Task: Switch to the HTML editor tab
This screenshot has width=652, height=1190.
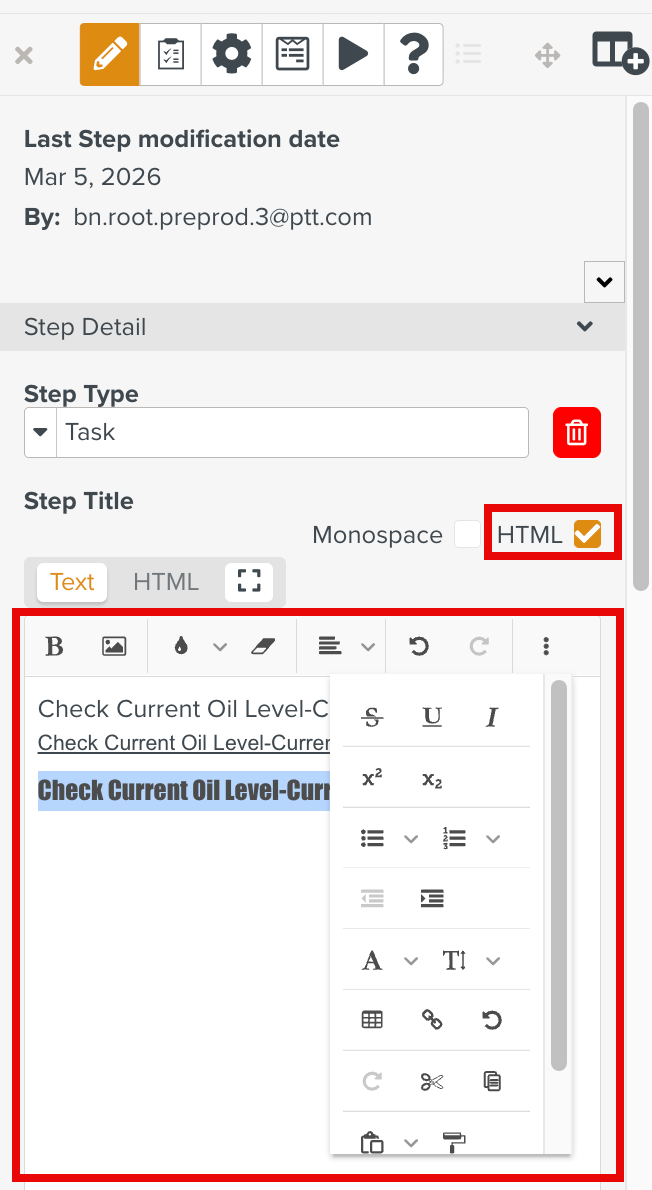Action: click(166, 582)
